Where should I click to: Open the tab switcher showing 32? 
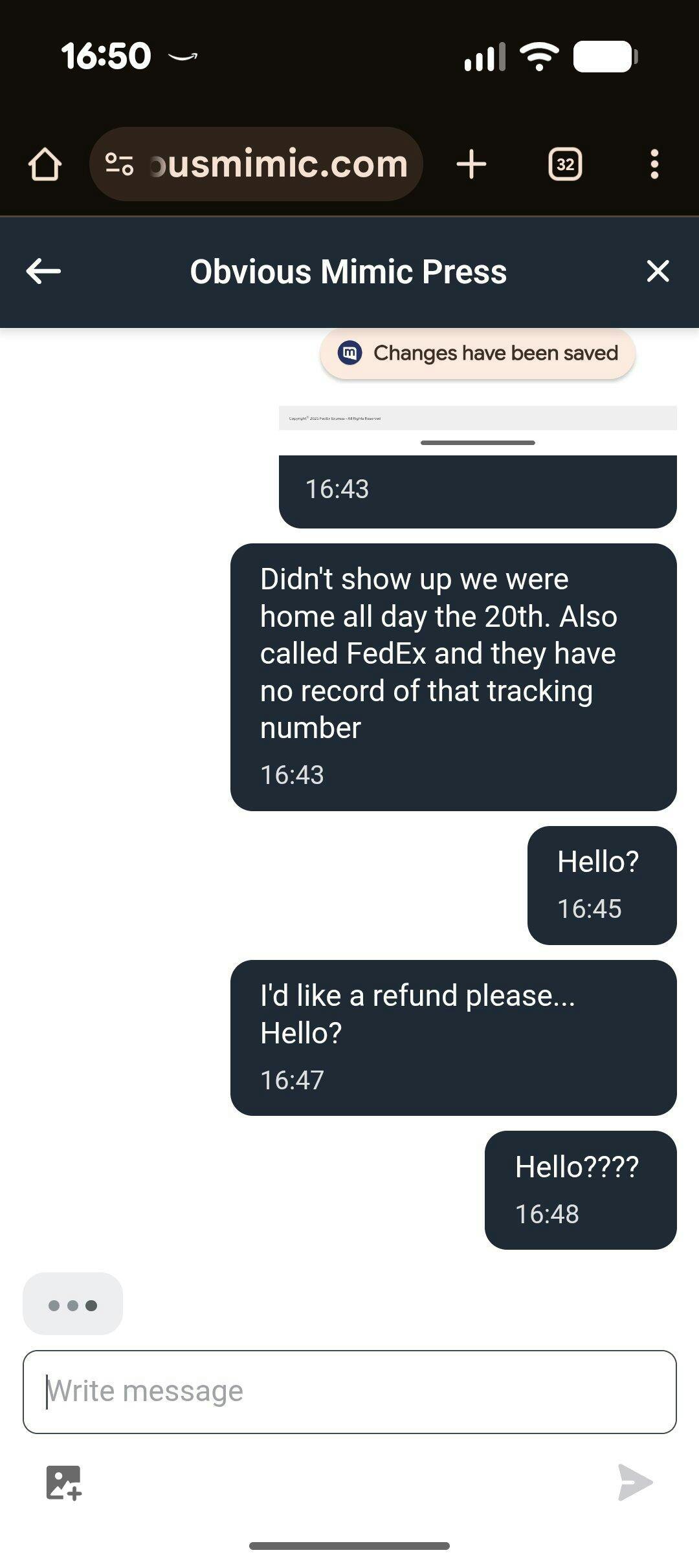pos(565,164)
